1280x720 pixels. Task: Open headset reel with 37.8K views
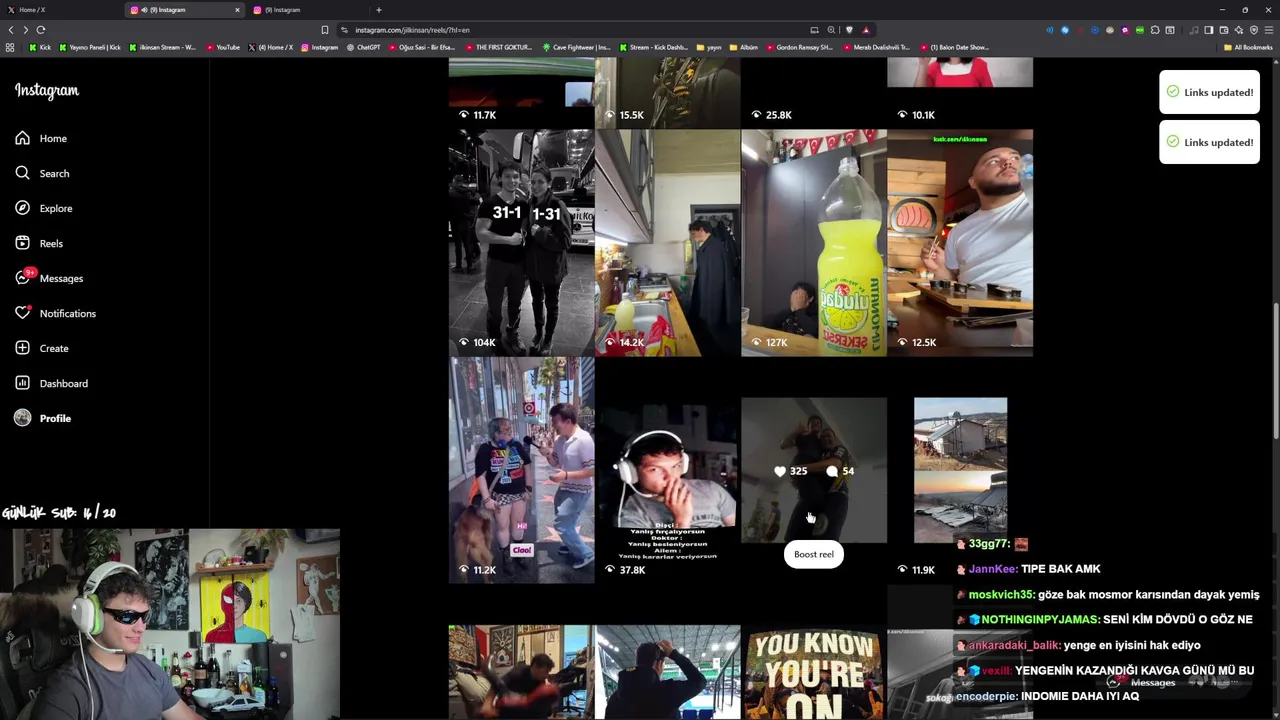(667, 470)
